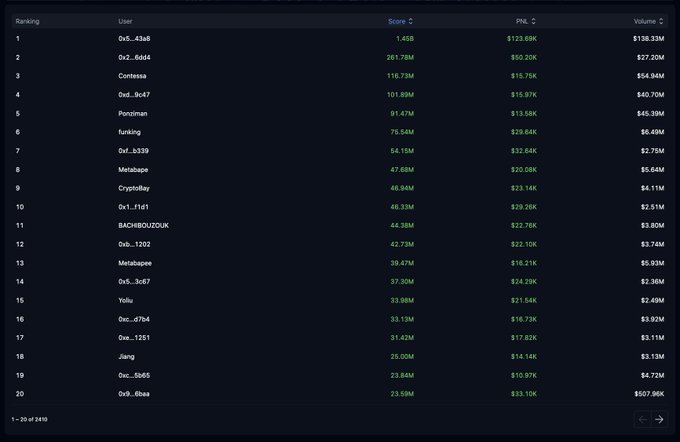Sort table by PNL column
This screenshot has width=680, height=442.
(x=526, y=21)
